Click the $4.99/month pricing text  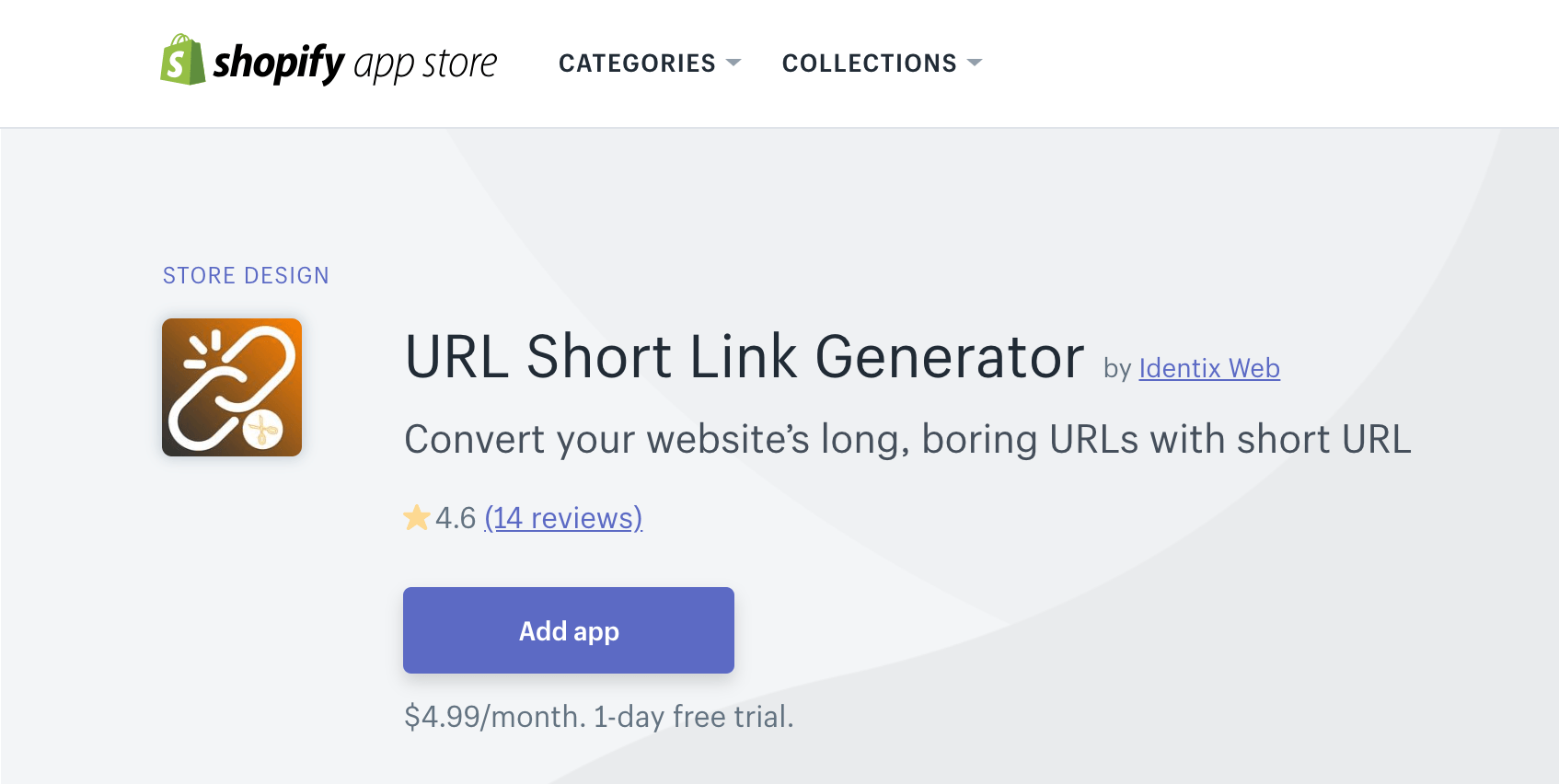pyautogui.click(x=598, y=716)
